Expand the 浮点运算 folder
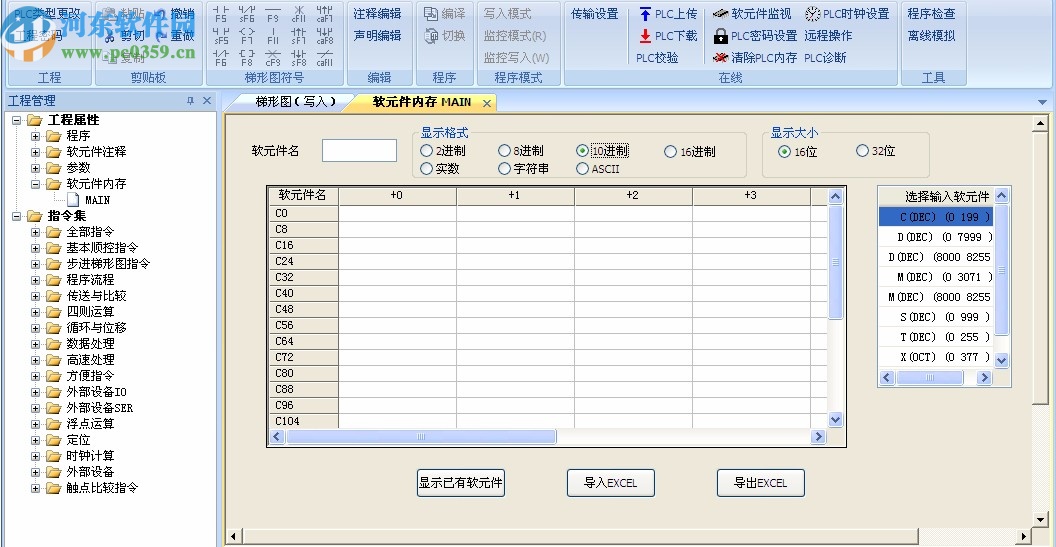 point(36,424)
